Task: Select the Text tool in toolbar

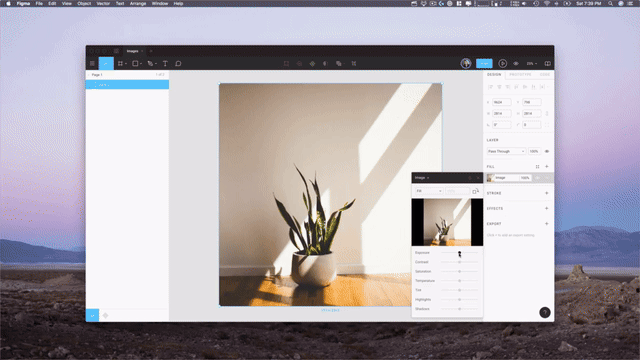Action: [165, 64]
